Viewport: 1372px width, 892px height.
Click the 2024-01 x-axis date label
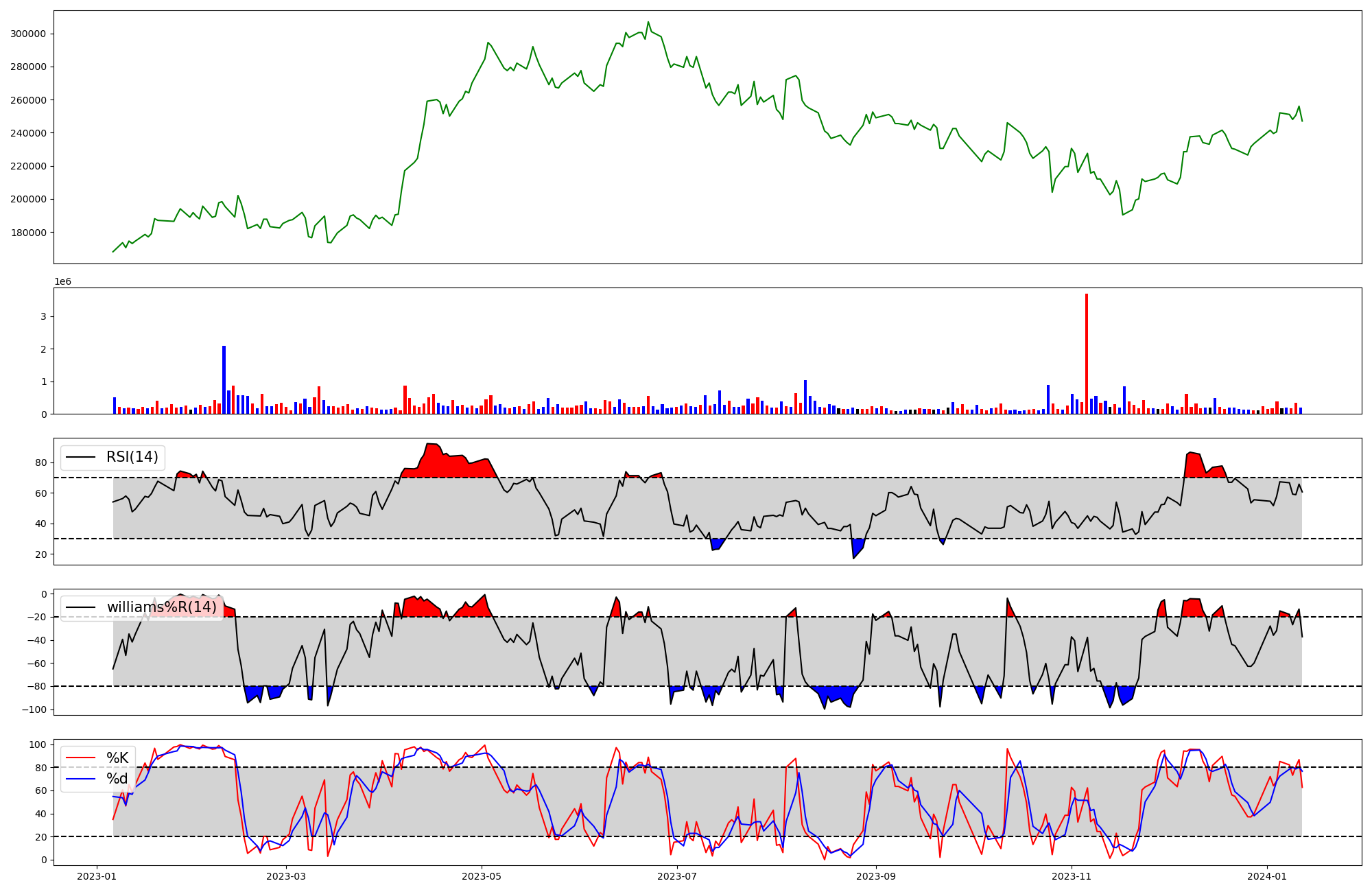[x=1266, y=876]
